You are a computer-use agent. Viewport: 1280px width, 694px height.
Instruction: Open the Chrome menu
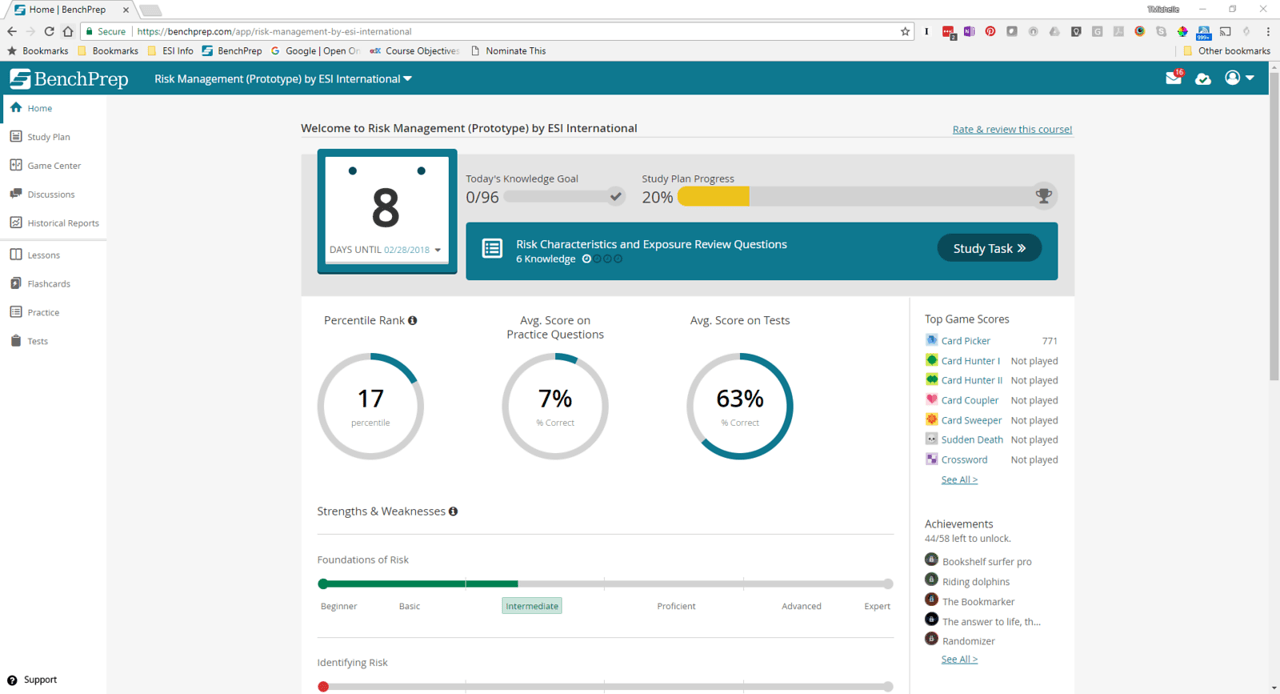1268,31
